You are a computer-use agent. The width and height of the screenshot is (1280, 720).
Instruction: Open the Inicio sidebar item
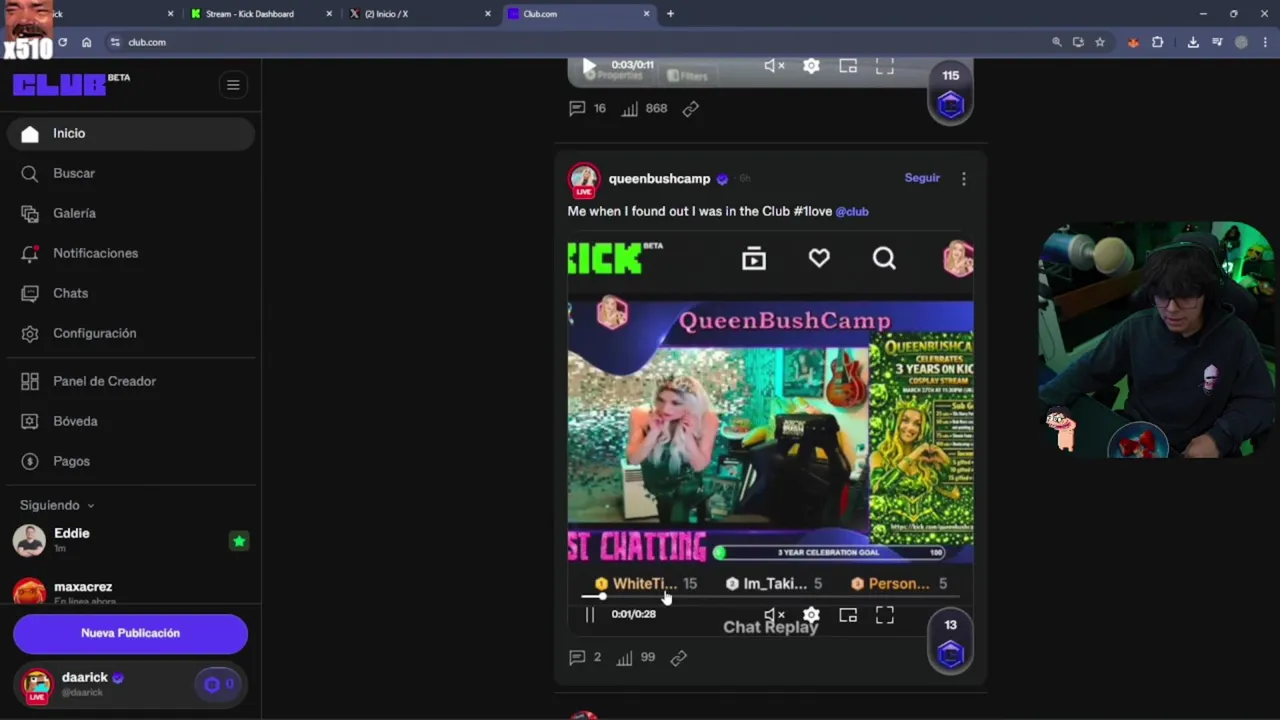[130, 133]
